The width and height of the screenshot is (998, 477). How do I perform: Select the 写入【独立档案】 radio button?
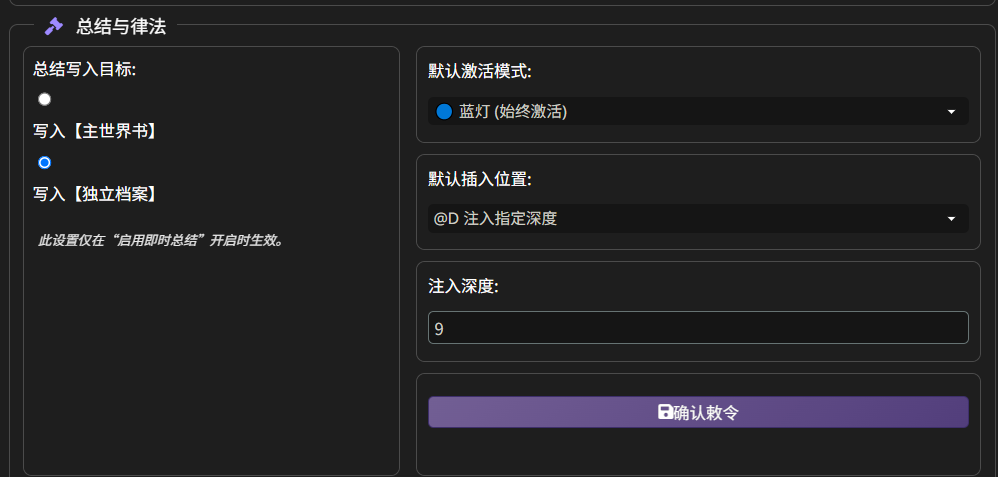44,162
